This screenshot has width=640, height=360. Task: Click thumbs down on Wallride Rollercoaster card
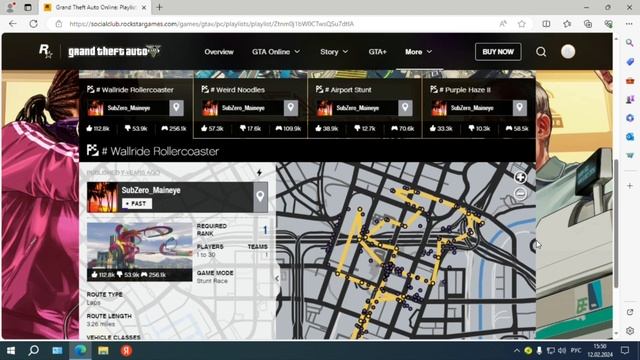pos(128,128)
